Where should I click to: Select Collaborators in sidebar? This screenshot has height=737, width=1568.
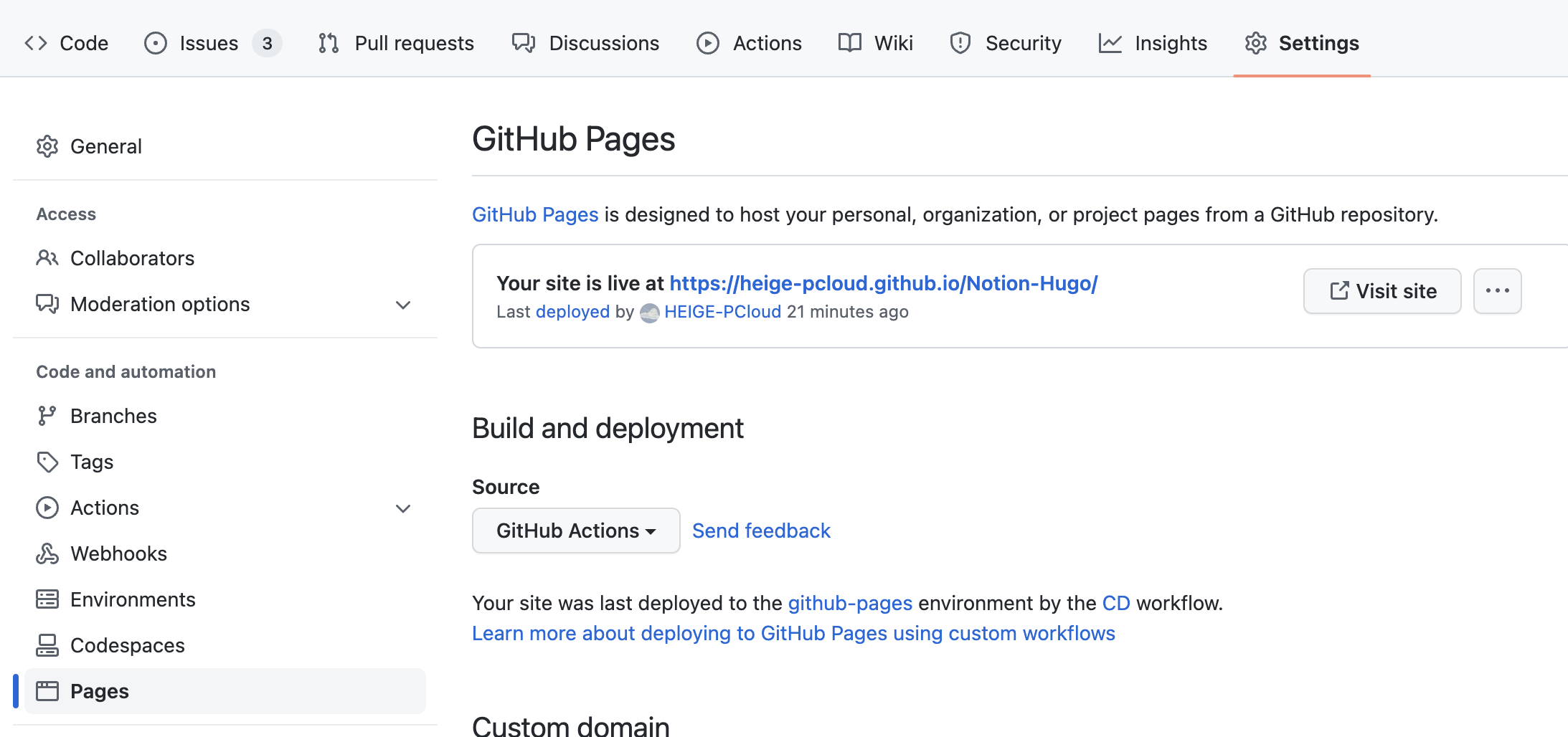[225, 258]
